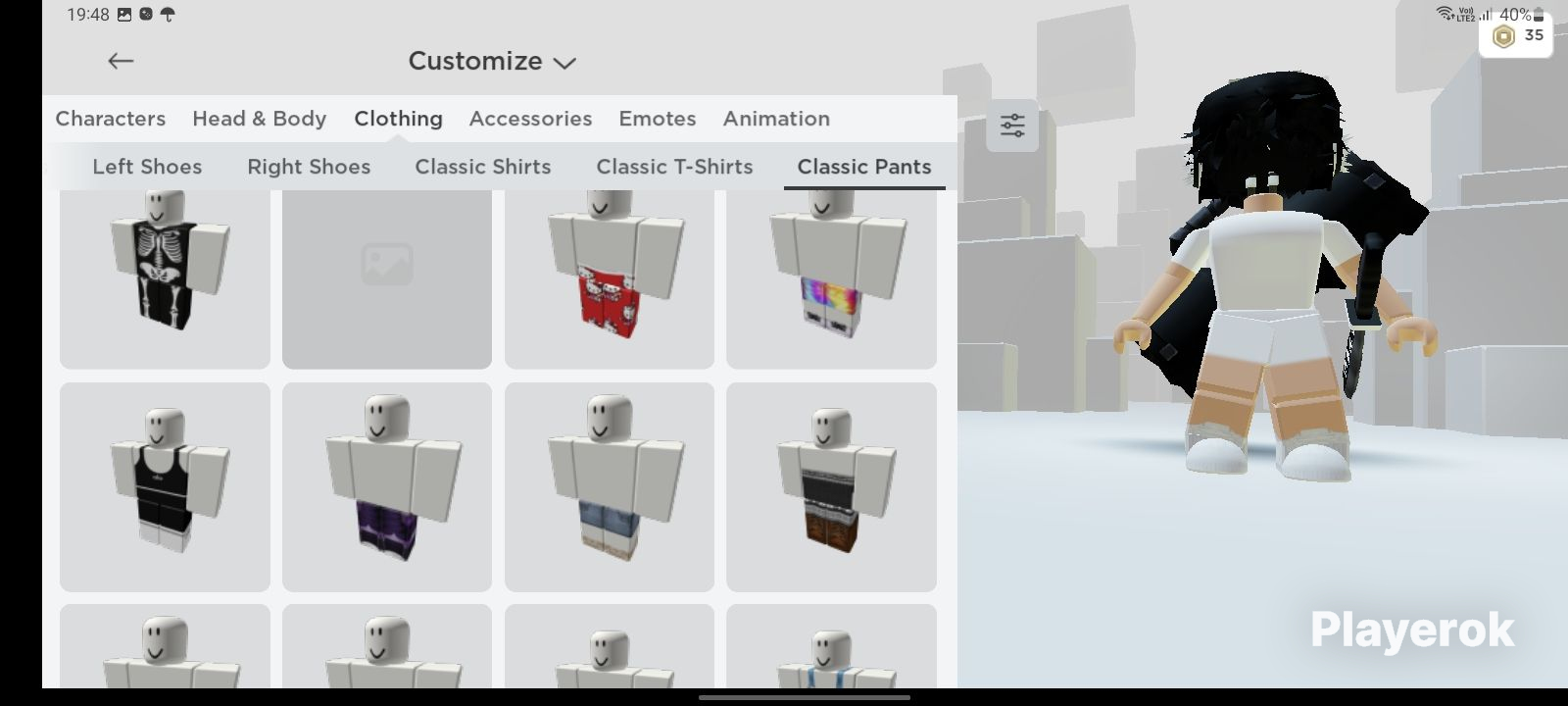Open the Head & Body tab
The height and width of the screenshot is (706, 1568).
point(259,119)
